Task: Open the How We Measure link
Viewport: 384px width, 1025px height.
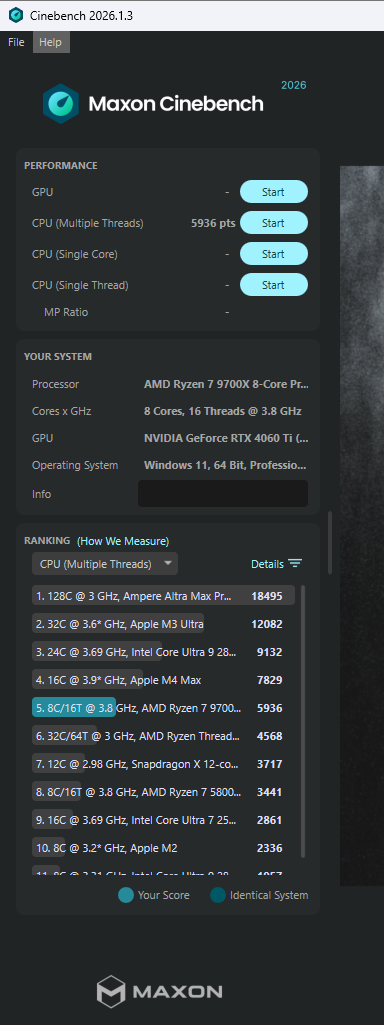Action: pyautogui.click(x=123, y=541)
